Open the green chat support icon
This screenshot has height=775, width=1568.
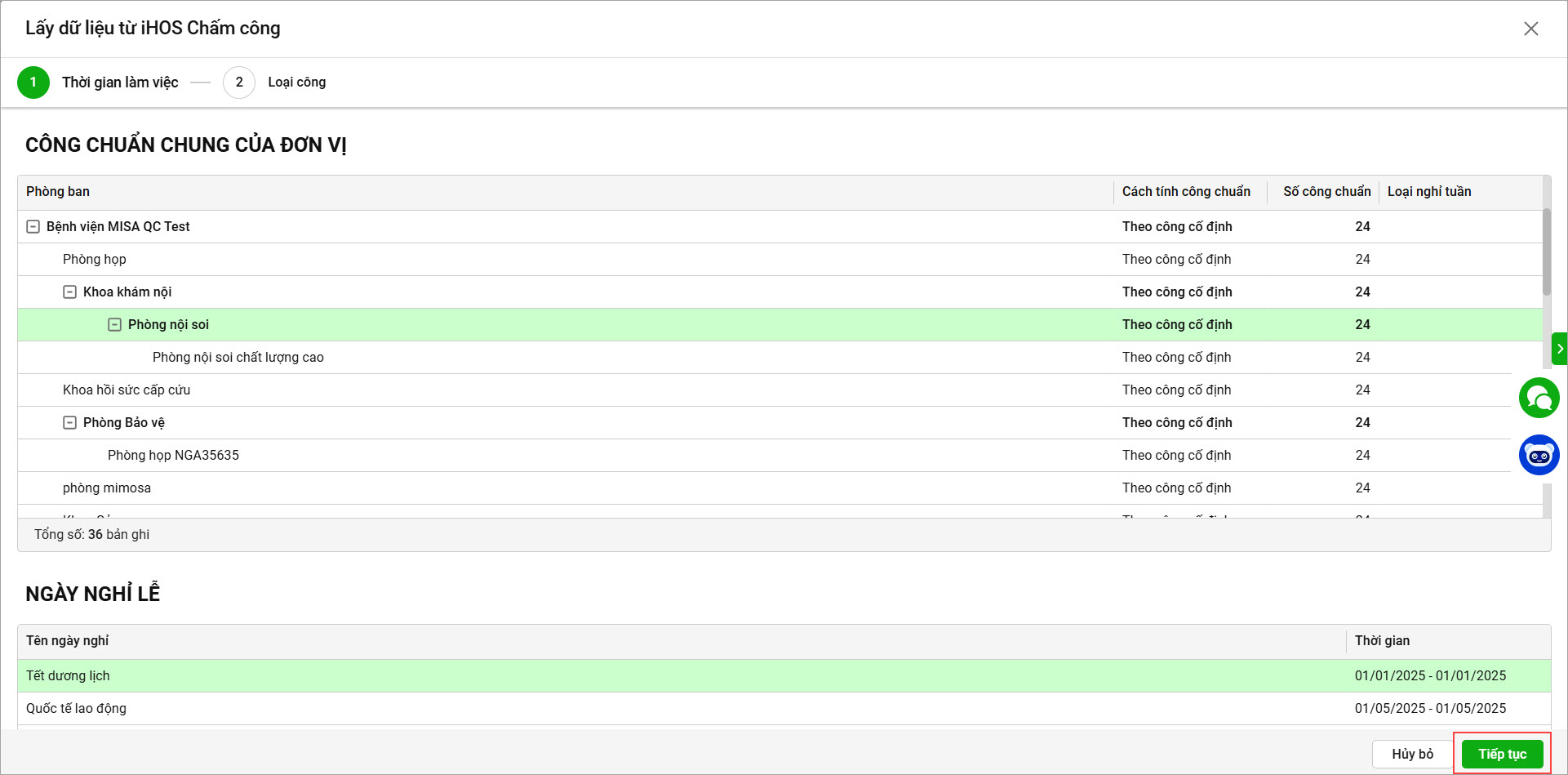[1539, 398]
